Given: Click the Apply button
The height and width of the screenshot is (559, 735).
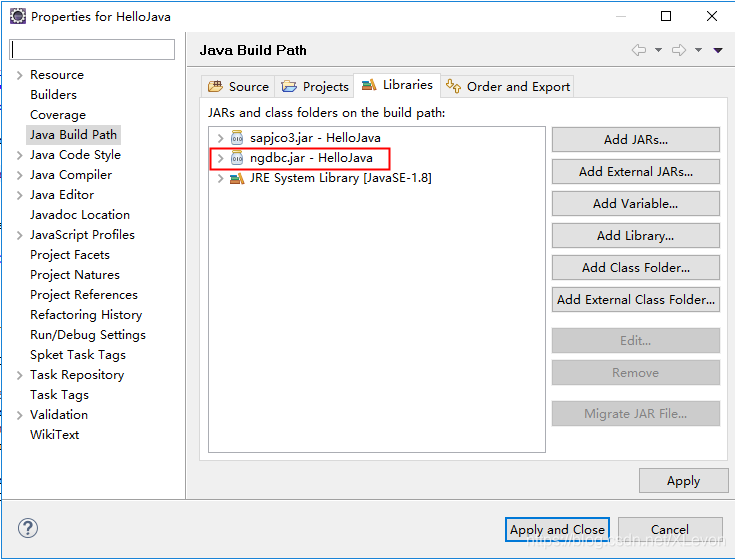Looking at the screenshot, I should [x=683, y=481].
